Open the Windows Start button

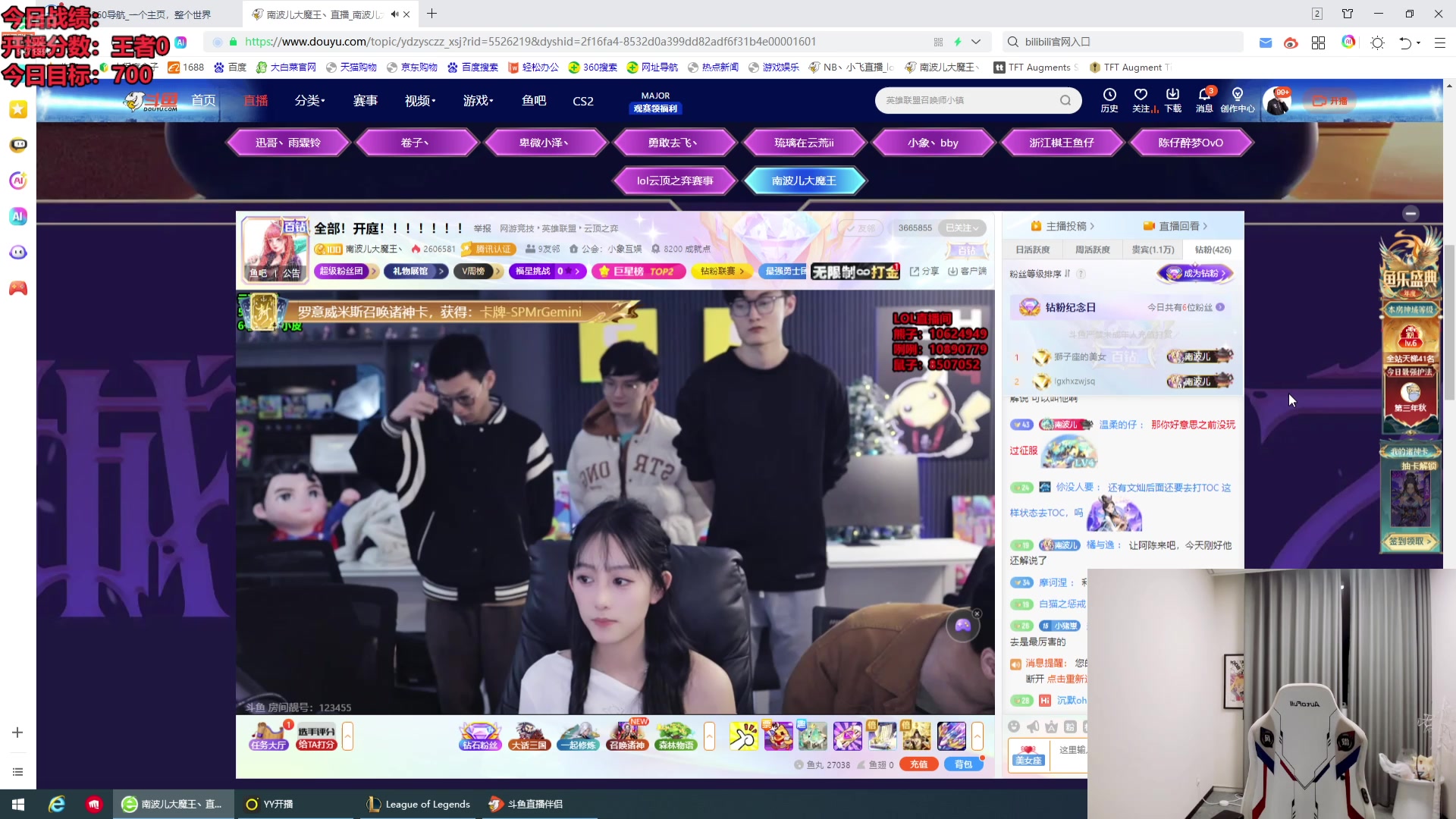point(18,804)
